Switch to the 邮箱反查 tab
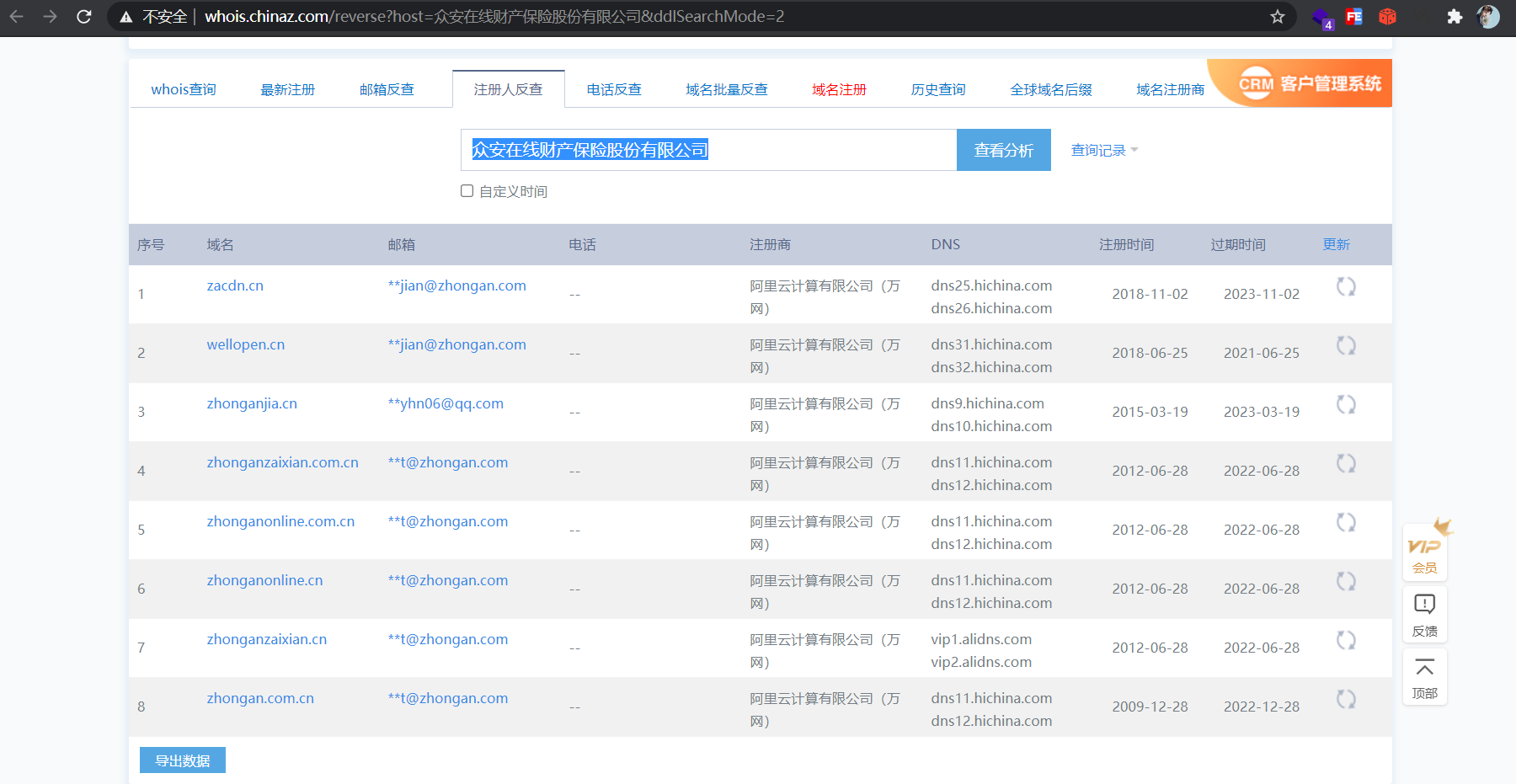1516x784 pixels. pyautogui.click(x=387, y=89)
